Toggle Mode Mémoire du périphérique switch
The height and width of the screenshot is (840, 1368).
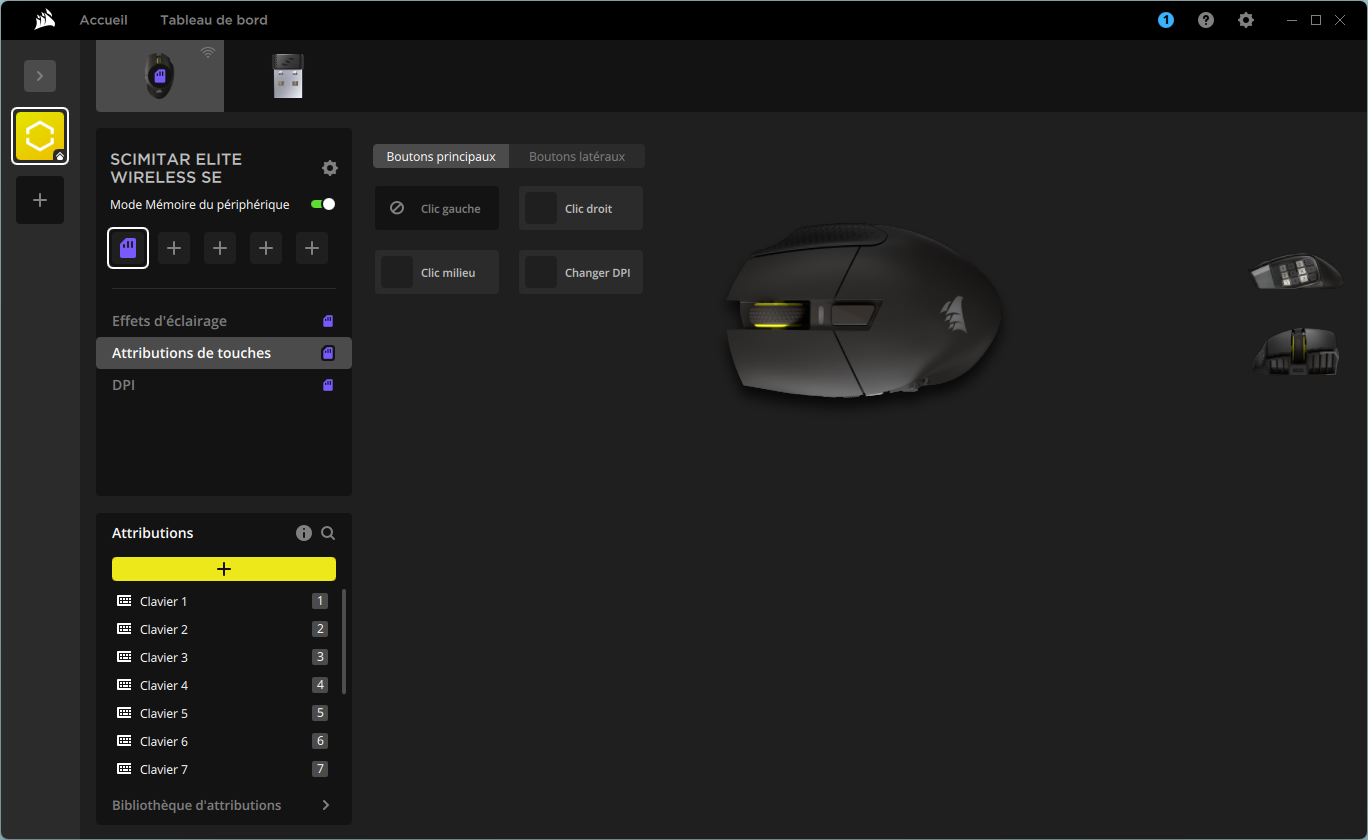(x=323, y=204)
